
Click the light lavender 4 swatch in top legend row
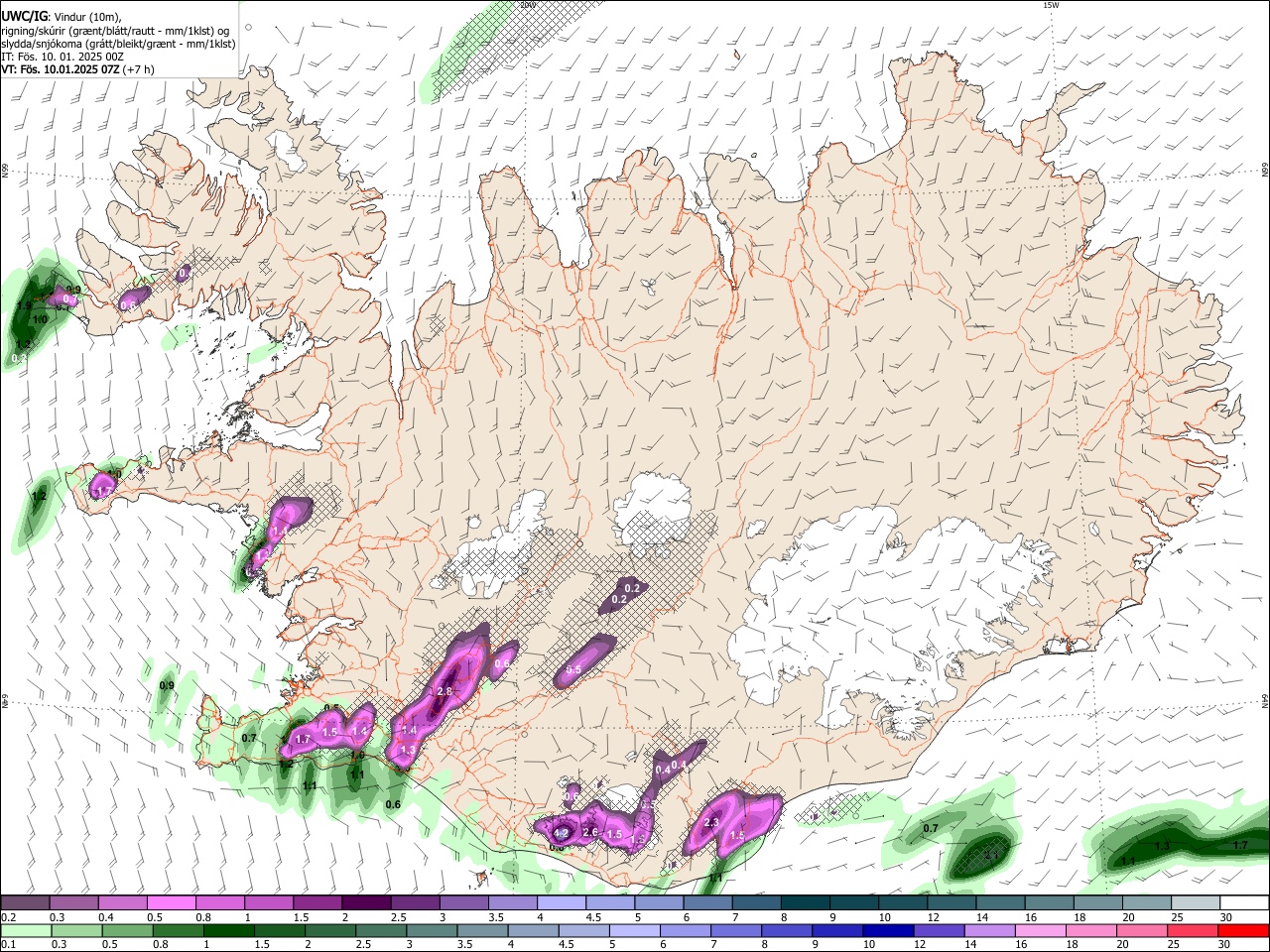coord(562,902)
